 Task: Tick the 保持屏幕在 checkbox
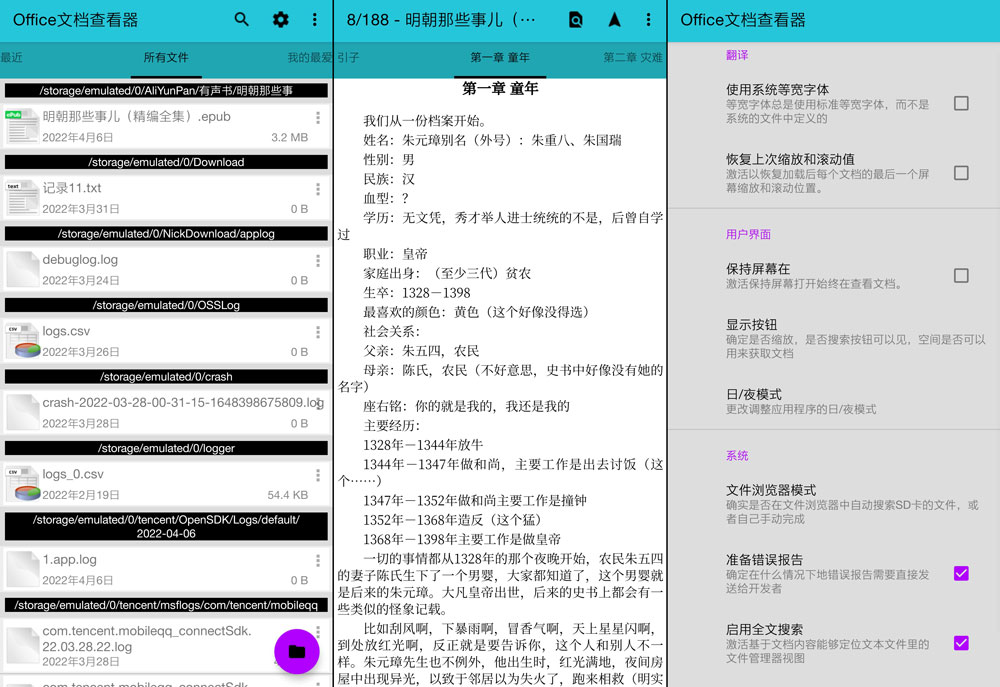961,276
